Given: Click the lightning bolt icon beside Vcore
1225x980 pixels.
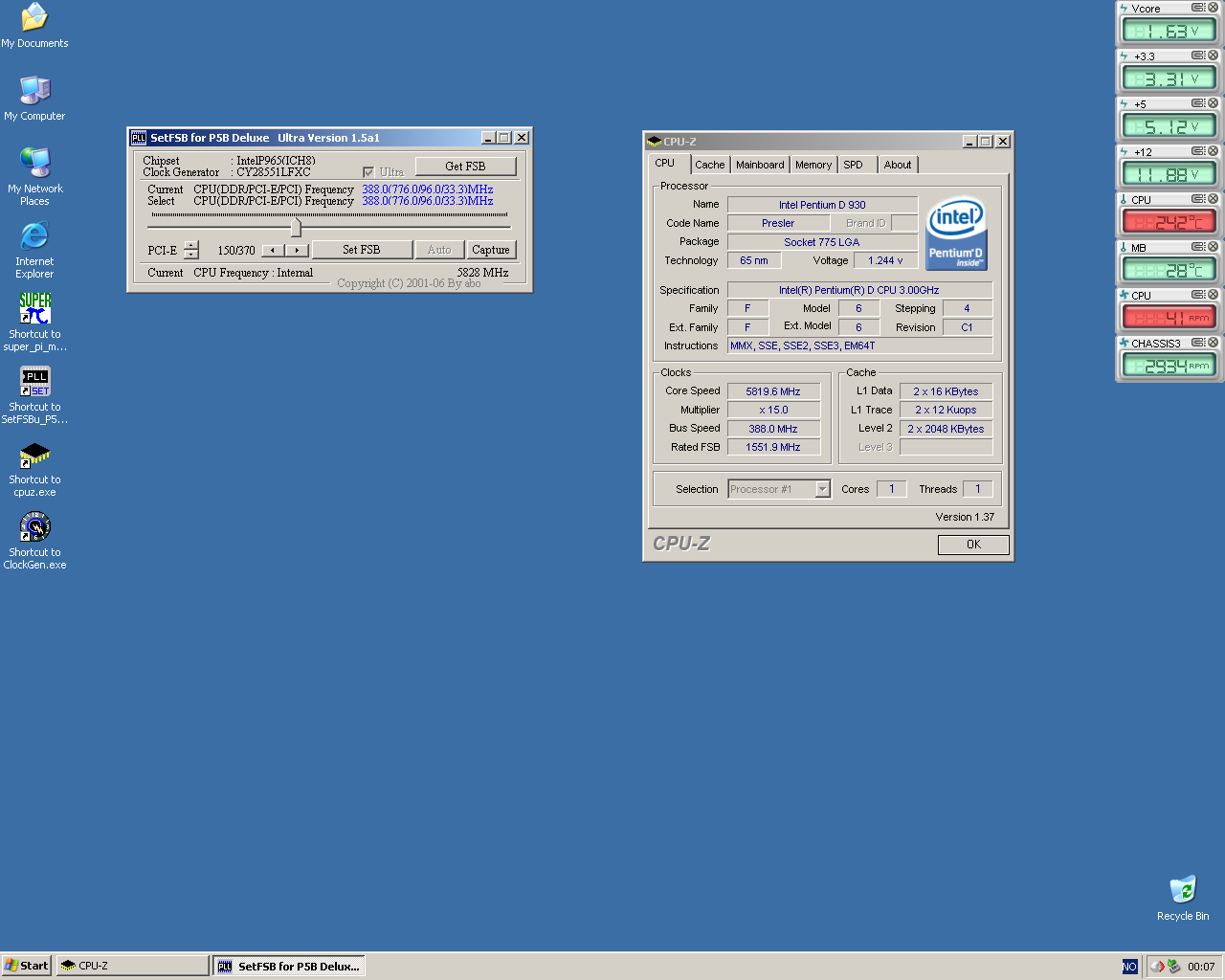Looking at the screenshot, I should [1124, 8].
